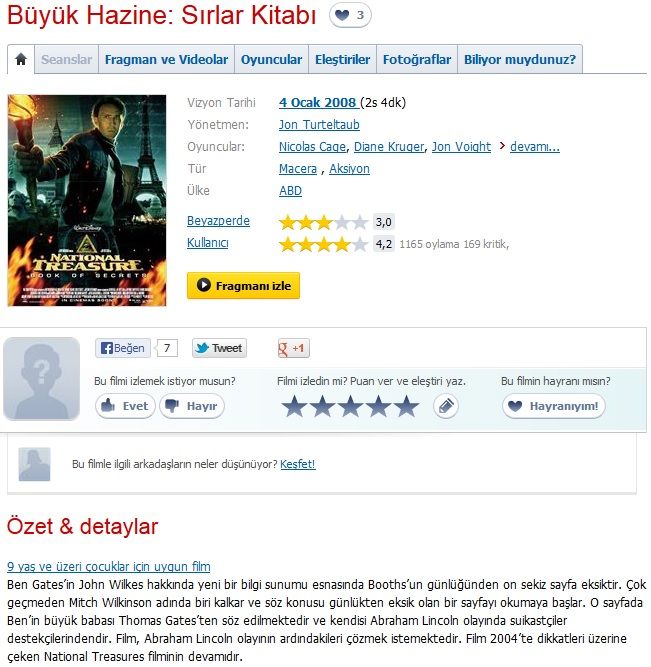Click the heart favorites counter beside title
This screenshot has width=651, height=667.
coord(350,15)
